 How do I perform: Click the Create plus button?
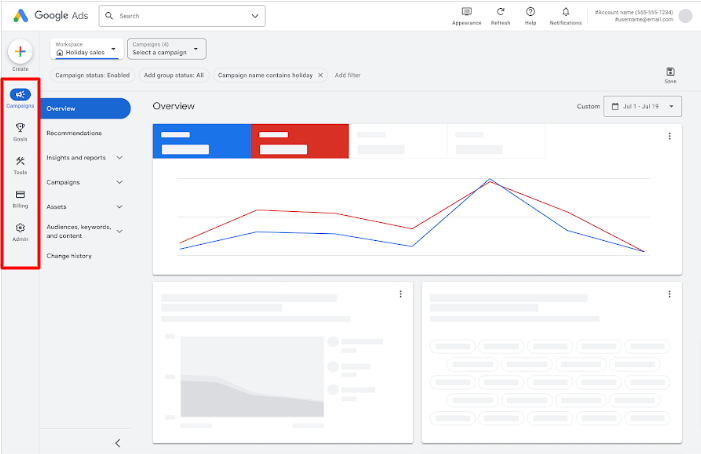tap(20, 52)
